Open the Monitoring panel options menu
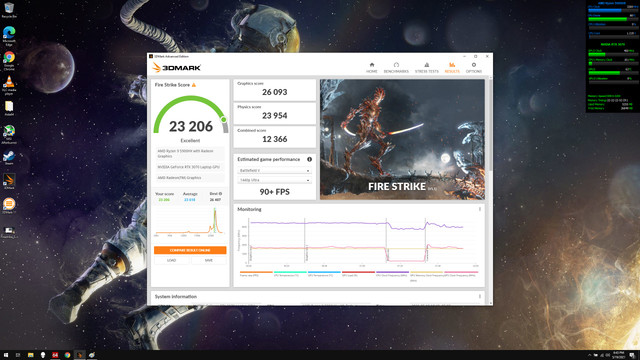 [480, 209]
